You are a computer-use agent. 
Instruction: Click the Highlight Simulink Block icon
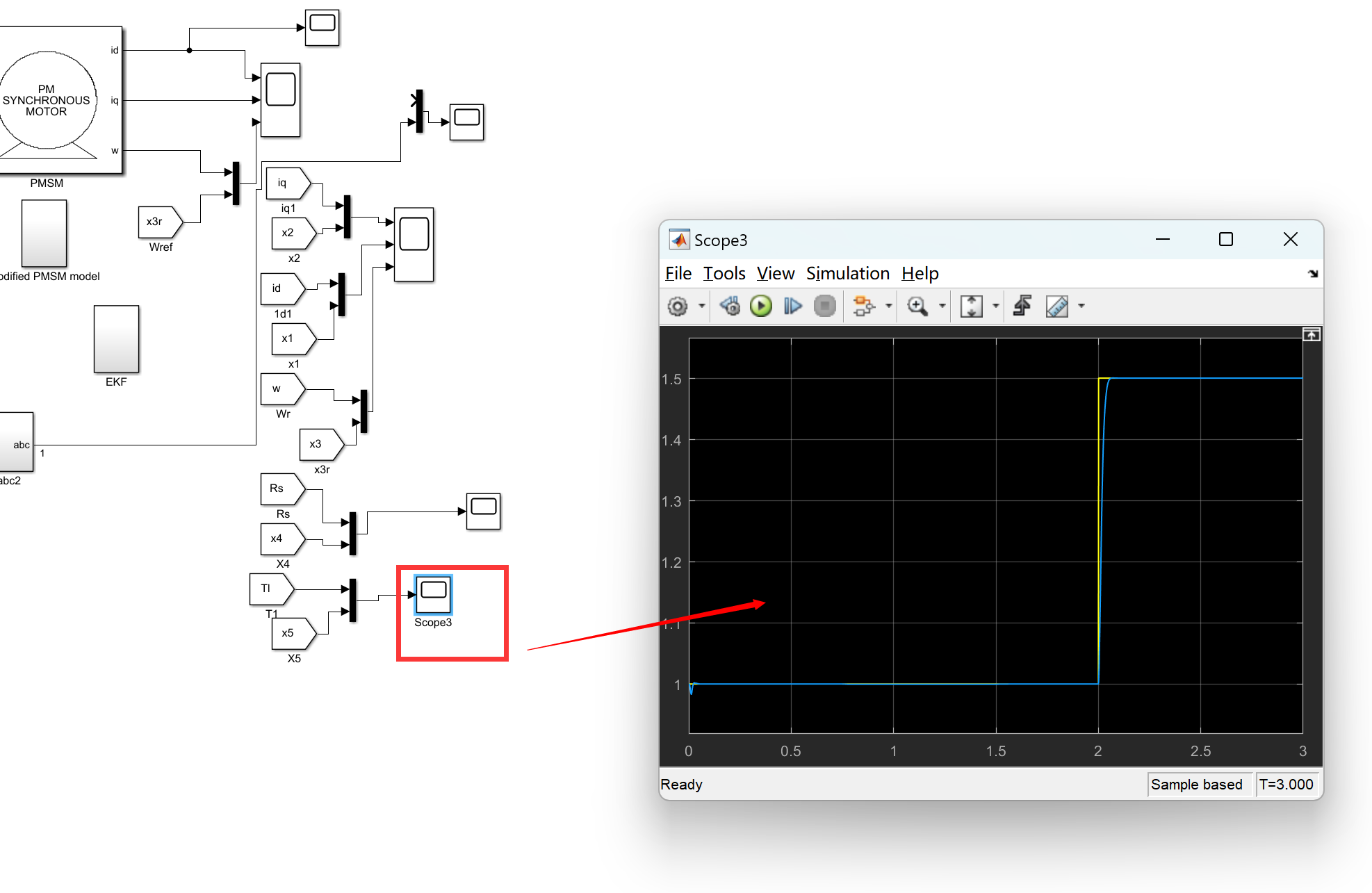click(863, 306)
